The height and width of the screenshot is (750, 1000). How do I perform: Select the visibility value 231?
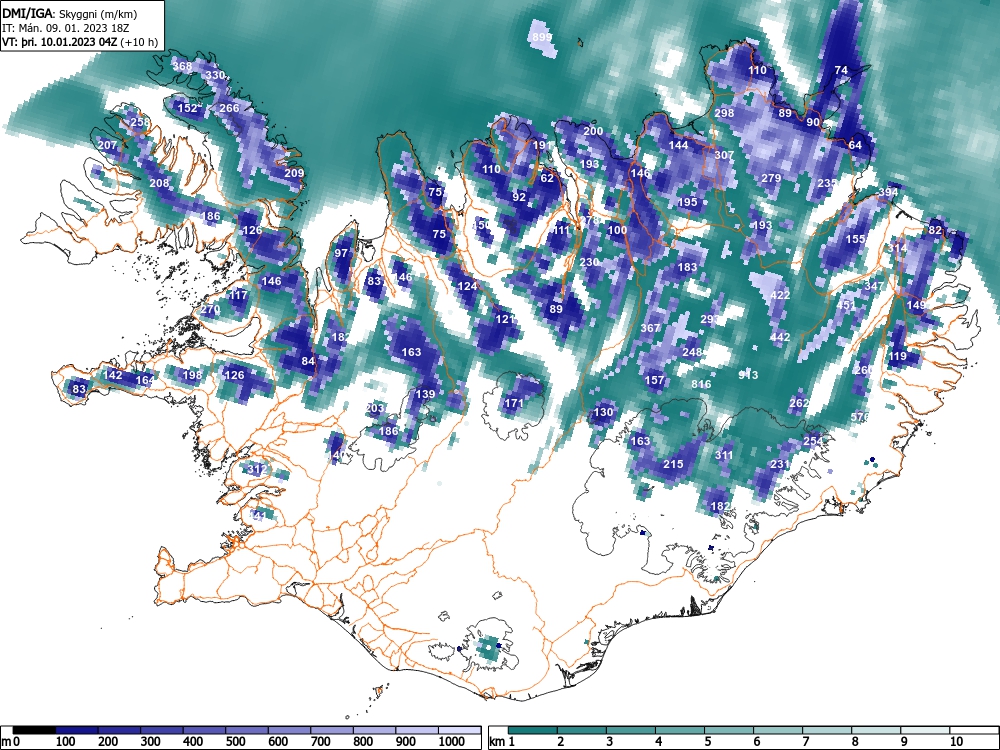(780, 464)
